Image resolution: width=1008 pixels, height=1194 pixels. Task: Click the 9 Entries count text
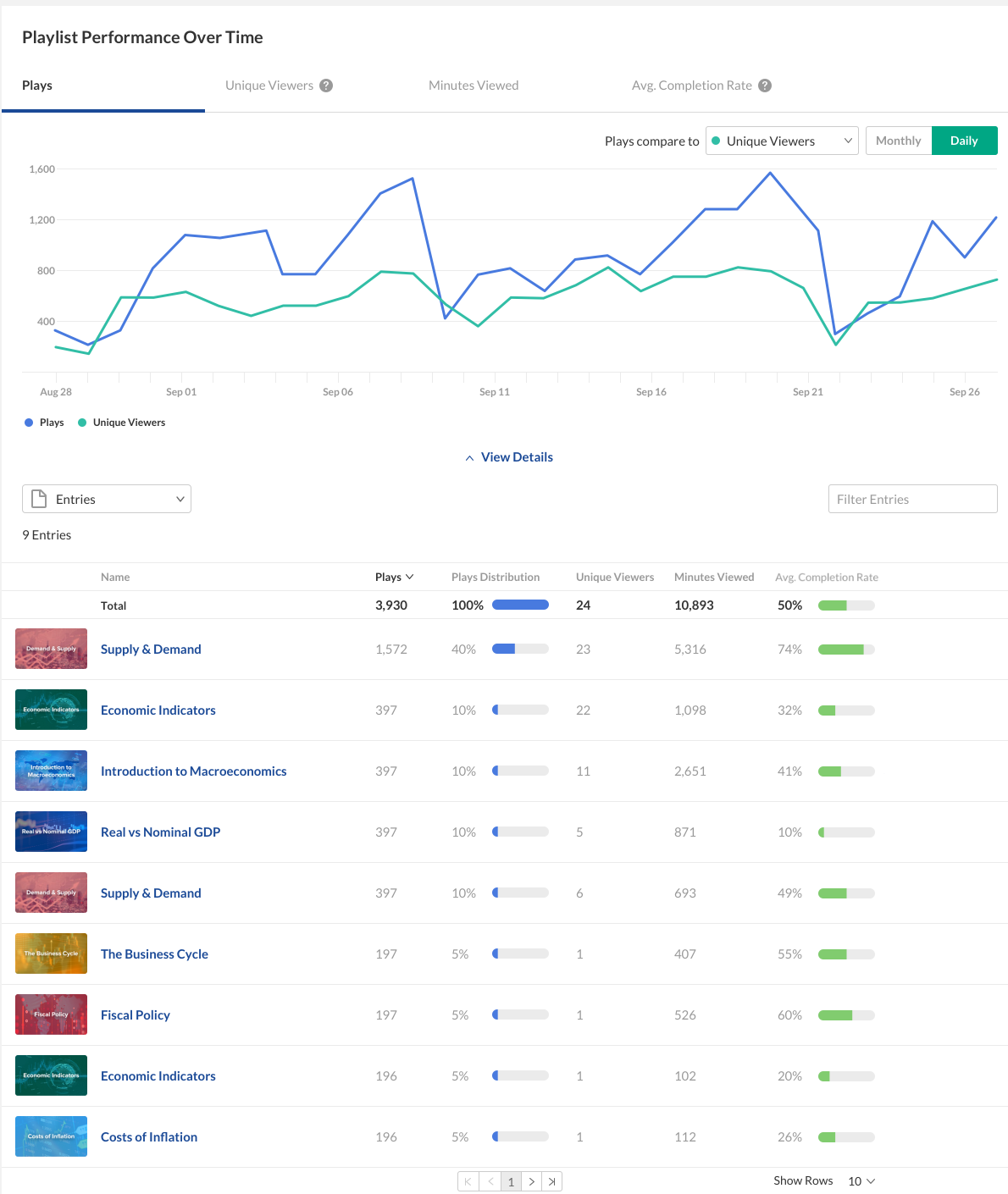click(x=47, y=535)
